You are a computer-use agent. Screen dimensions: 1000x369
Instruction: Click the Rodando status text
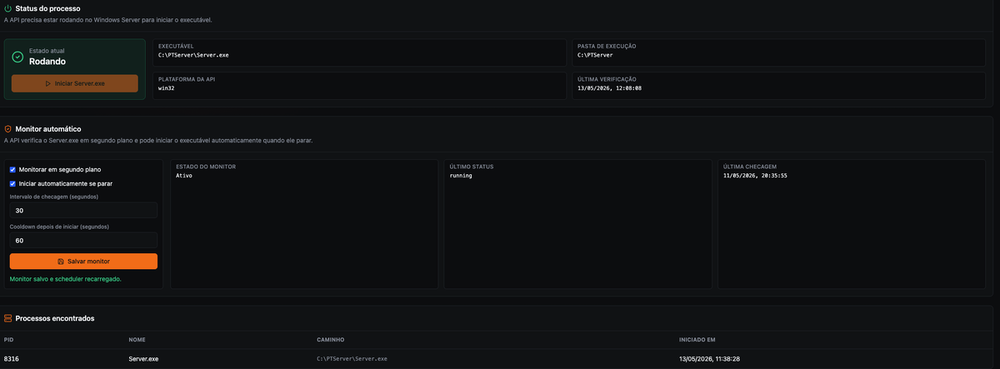(48, 62)
